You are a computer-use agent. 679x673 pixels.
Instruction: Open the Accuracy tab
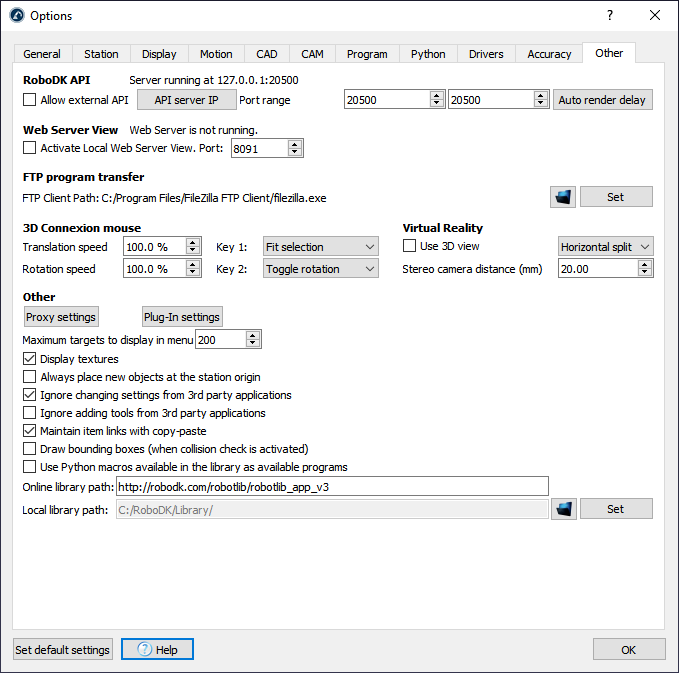click(549, 54)
